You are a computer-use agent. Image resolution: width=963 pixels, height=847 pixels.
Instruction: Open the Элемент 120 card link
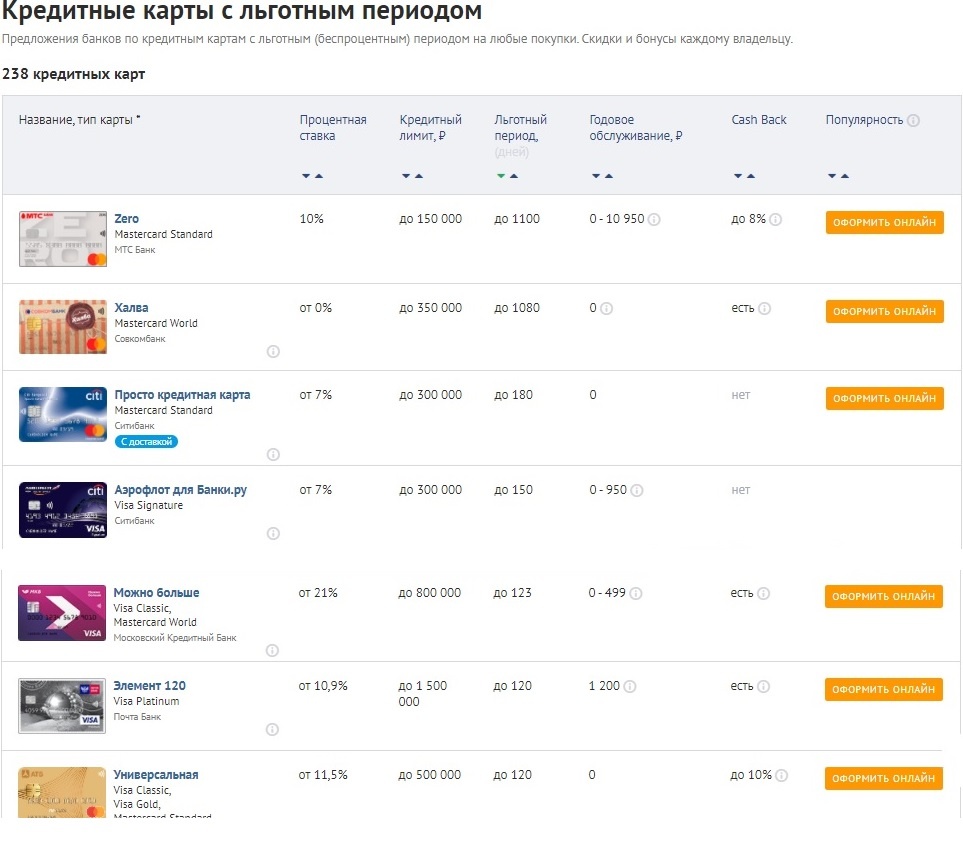[149, 686]
